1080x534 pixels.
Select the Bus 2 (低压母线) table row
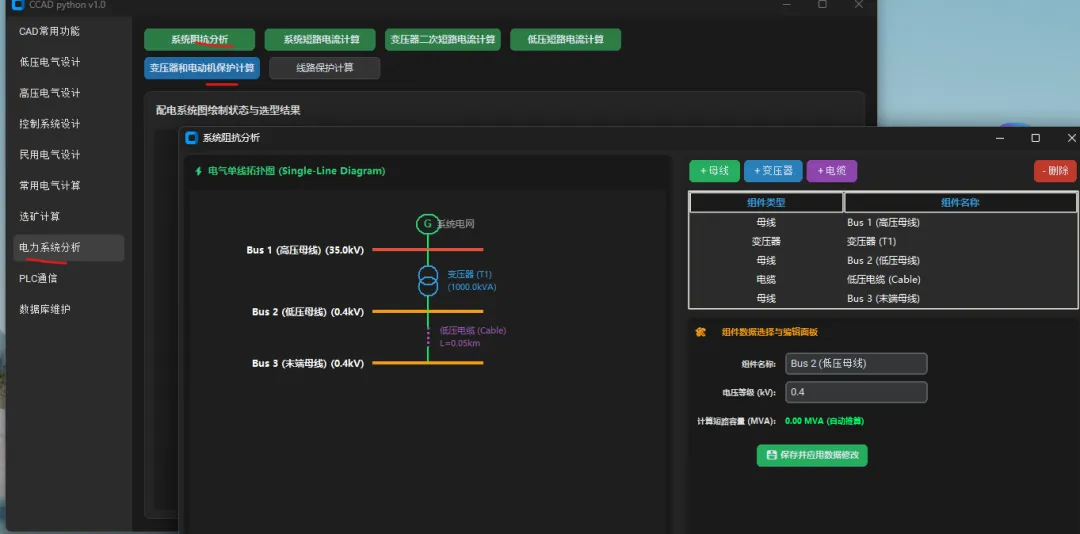coord(883,260)
